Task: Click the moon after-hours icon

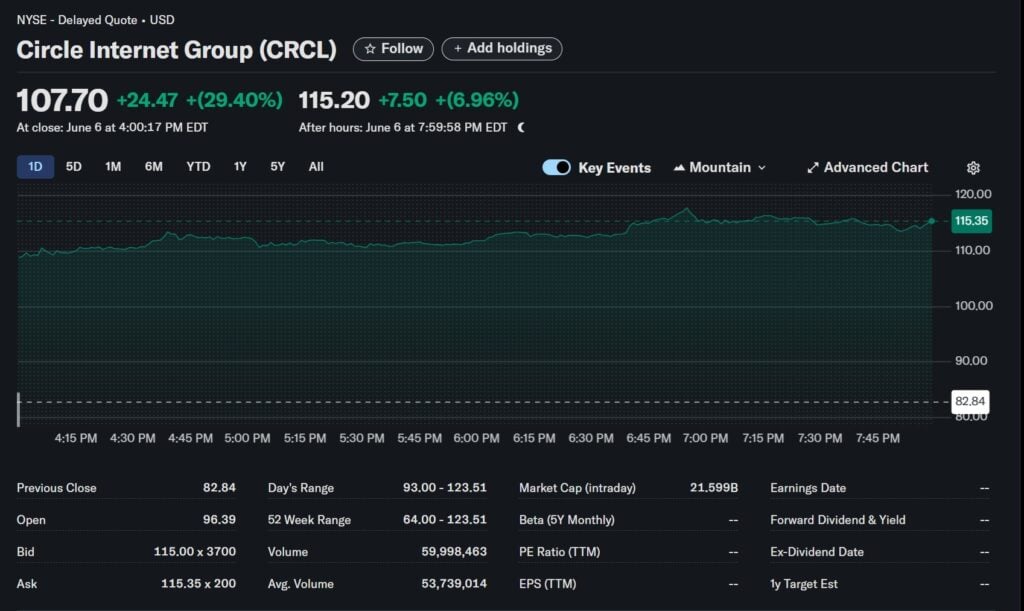Action: [521, 127]
